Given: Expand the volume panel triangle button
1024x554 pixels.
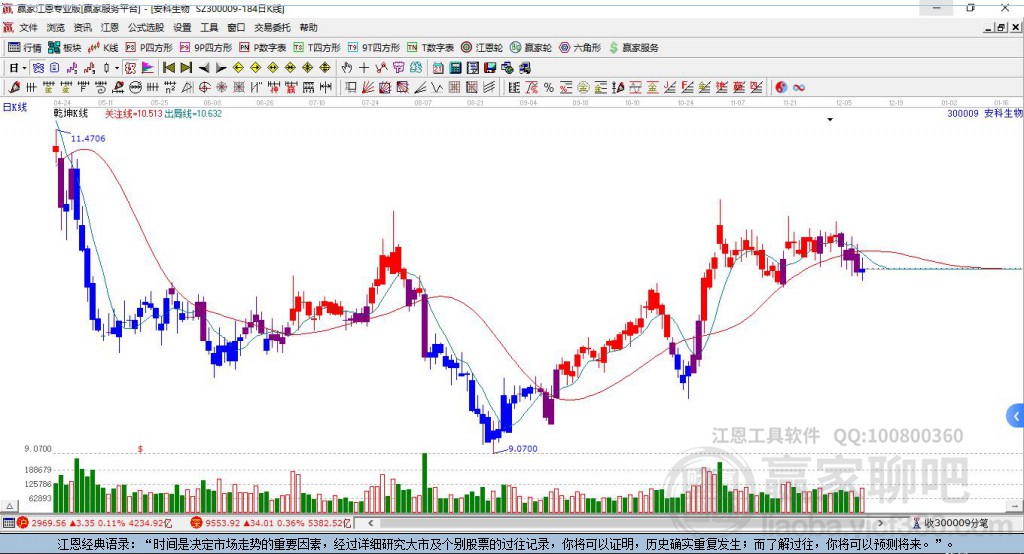Looking at the screenshot, I should click(10, 506).
